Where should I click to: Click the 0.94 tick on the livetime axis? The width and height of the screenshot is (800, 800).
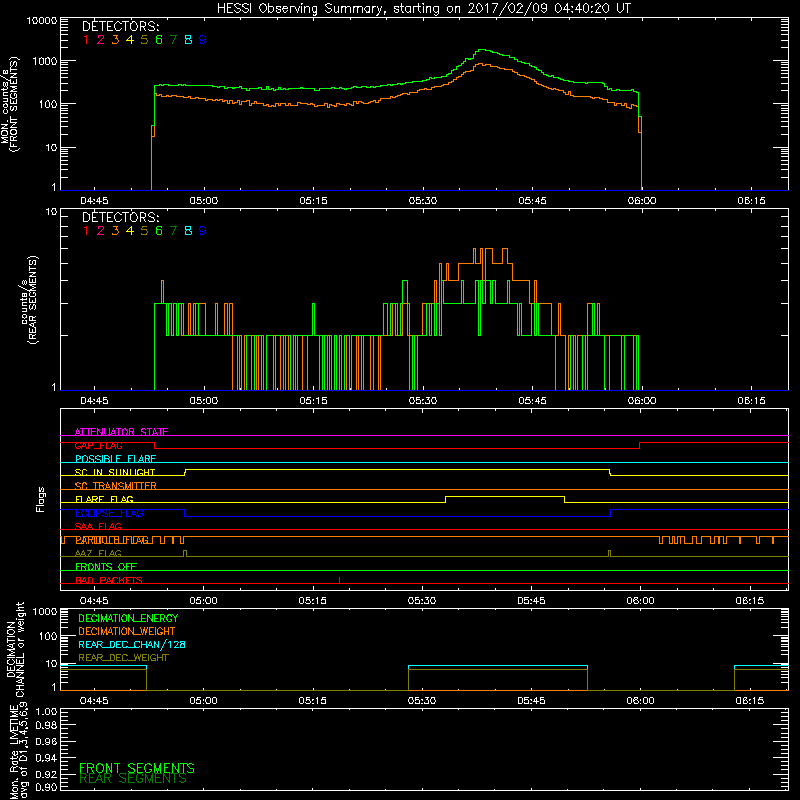pyautogui.click(x=46, y=758)
